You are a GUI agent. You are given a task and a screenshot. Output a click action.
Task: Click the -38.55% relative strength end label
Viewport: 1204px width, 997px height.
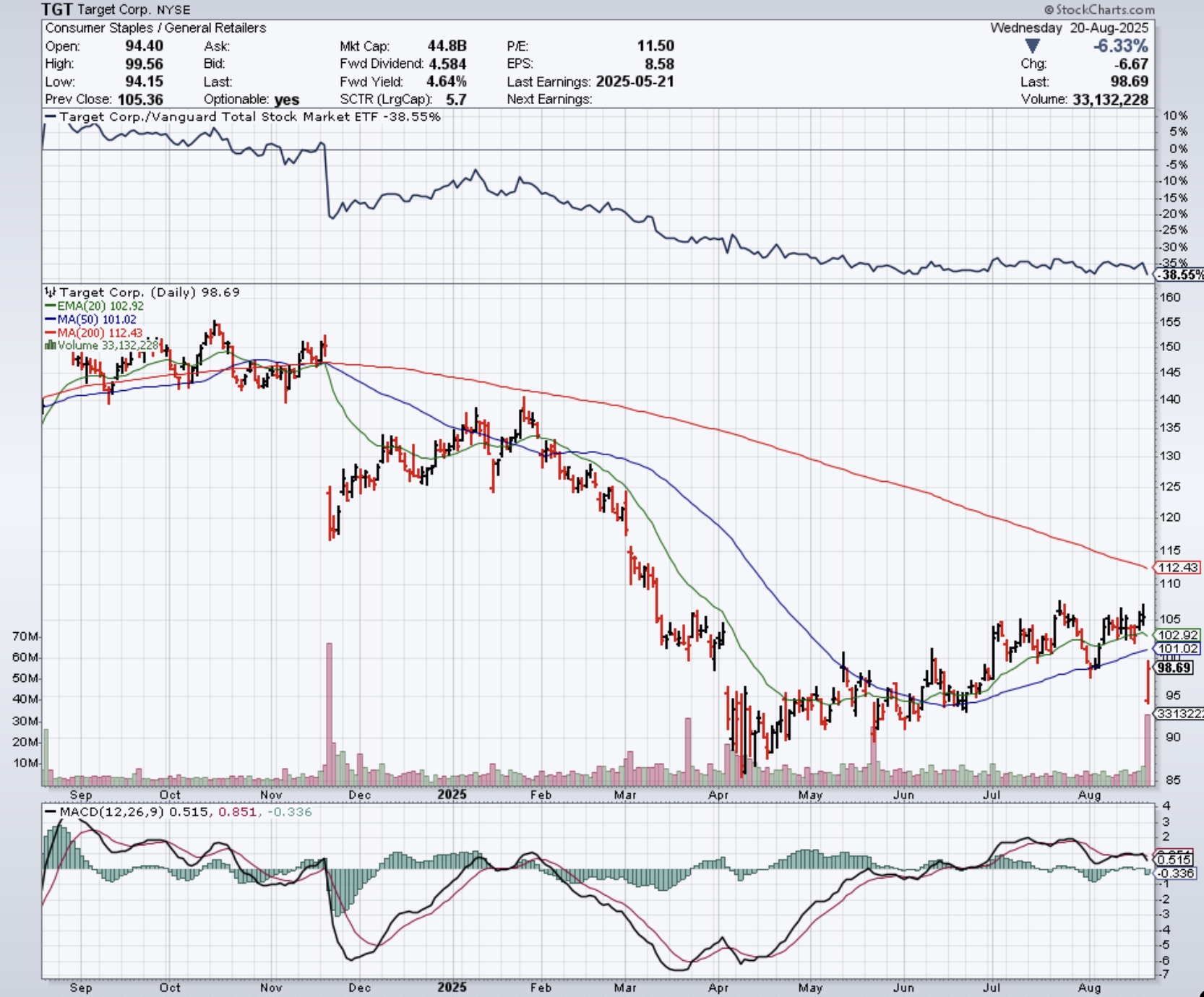(1179, 275)
